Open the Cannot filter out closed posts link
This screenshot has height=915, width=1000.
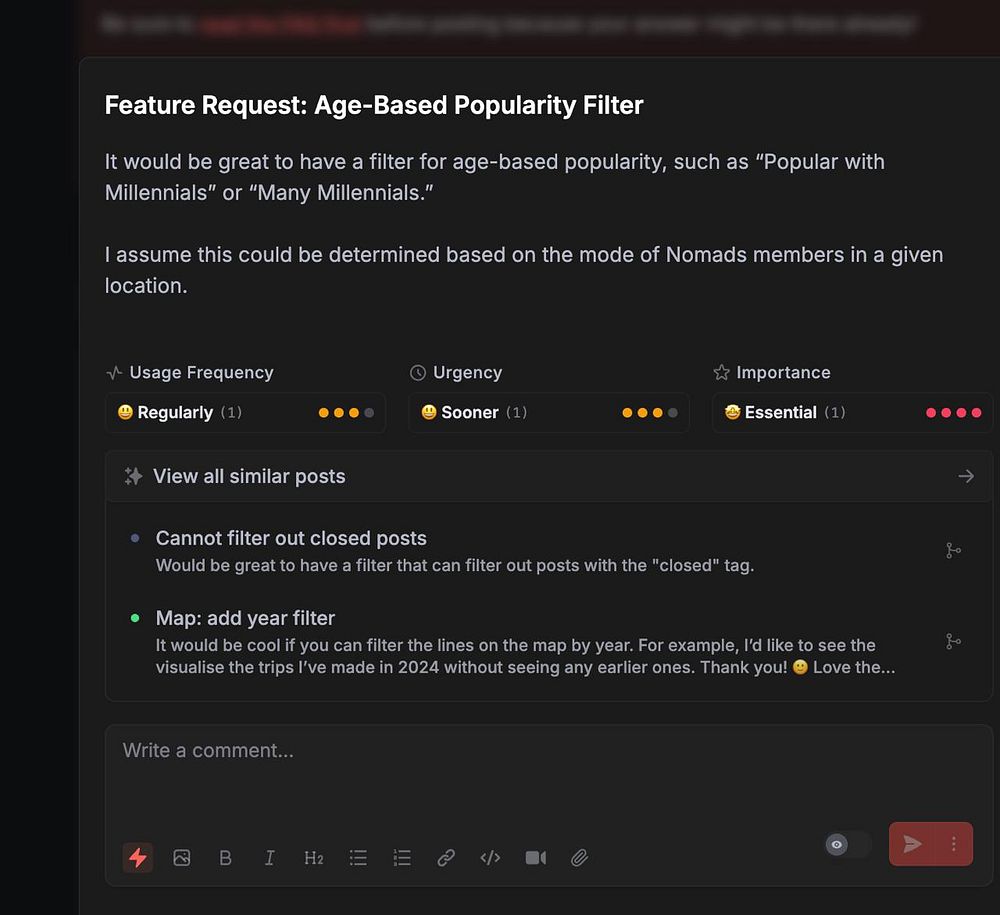point(291,538)
